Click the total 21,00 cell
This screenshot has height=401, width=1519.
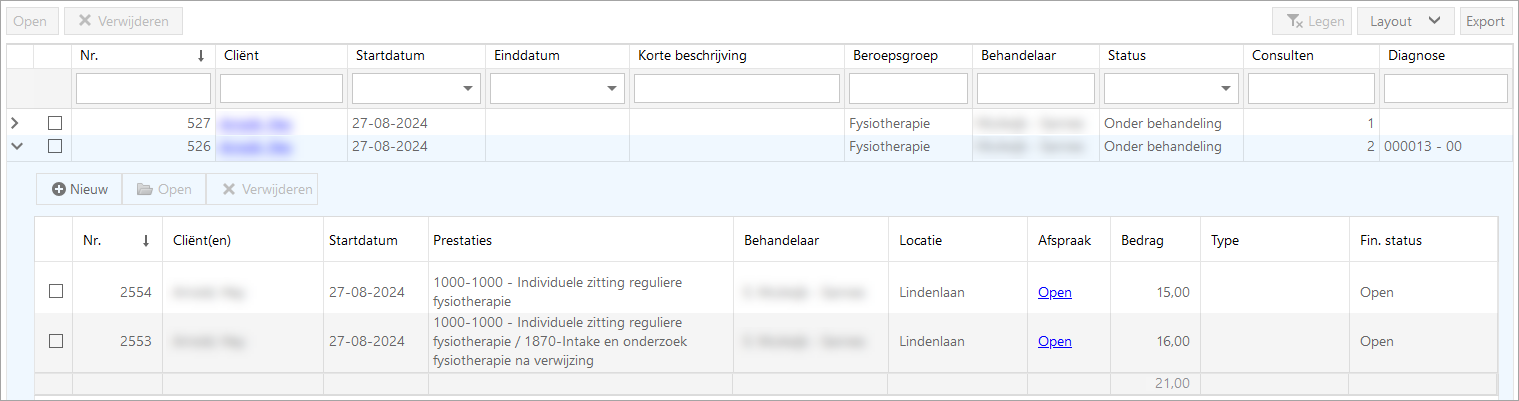1155,383
